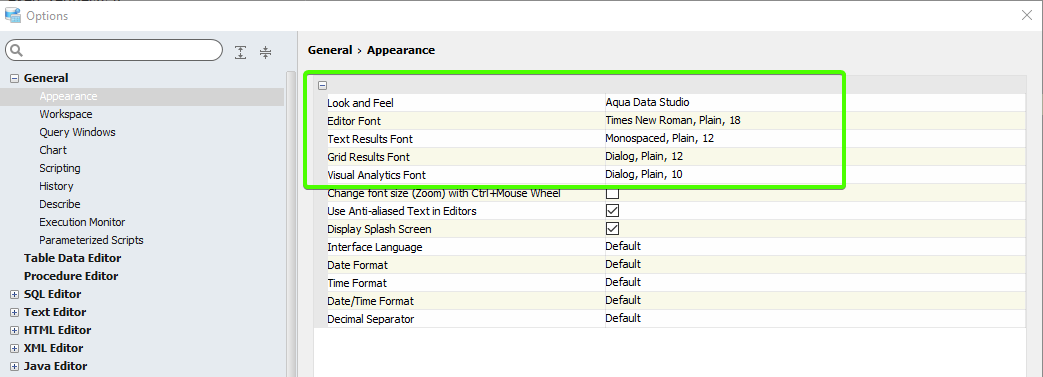Disable Display Splash Screen checkbox
The width and height of the screenshot is (1043, 377).
pos(612,229)
